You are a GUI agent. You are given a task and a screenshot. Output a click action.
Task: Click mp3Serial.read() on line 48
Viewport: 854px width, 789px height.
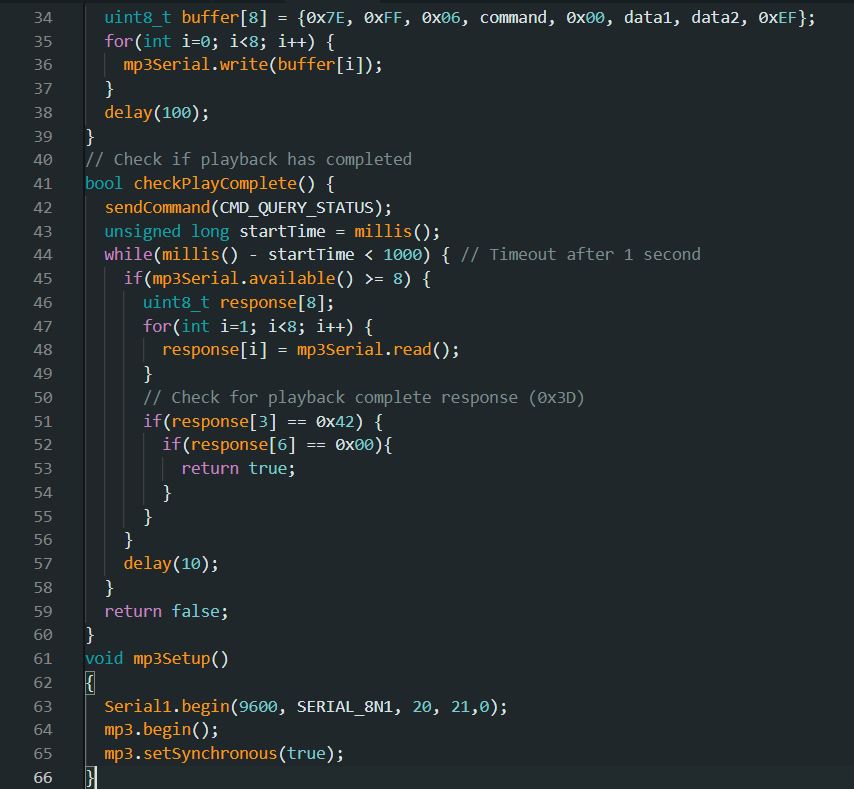coord(377,349)
